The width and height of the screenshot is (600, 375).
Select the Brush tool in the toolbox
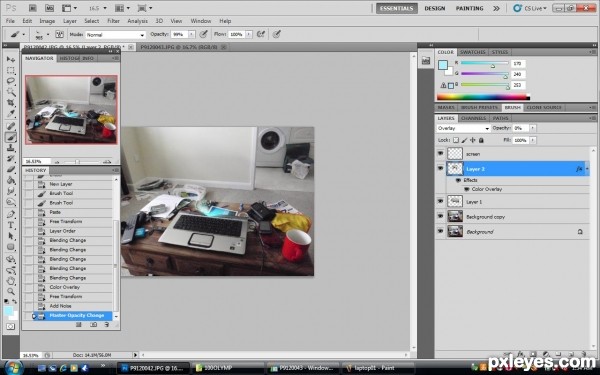[11, 137]
